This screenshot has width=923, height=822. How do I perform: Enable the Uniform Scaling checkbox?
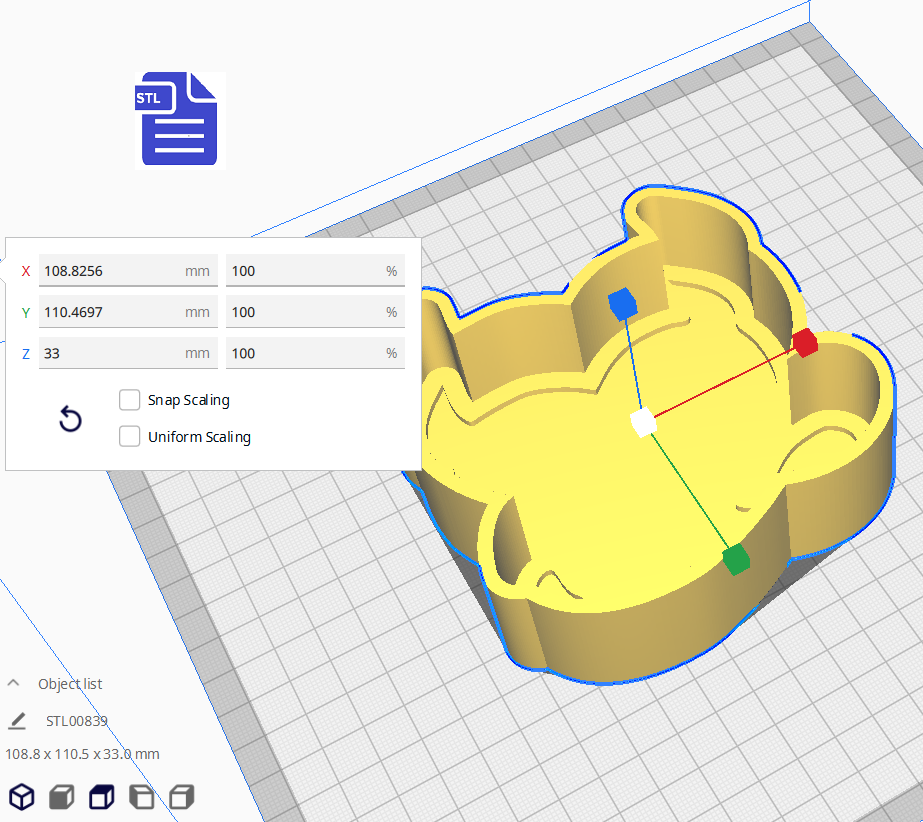tap(129, 437)
